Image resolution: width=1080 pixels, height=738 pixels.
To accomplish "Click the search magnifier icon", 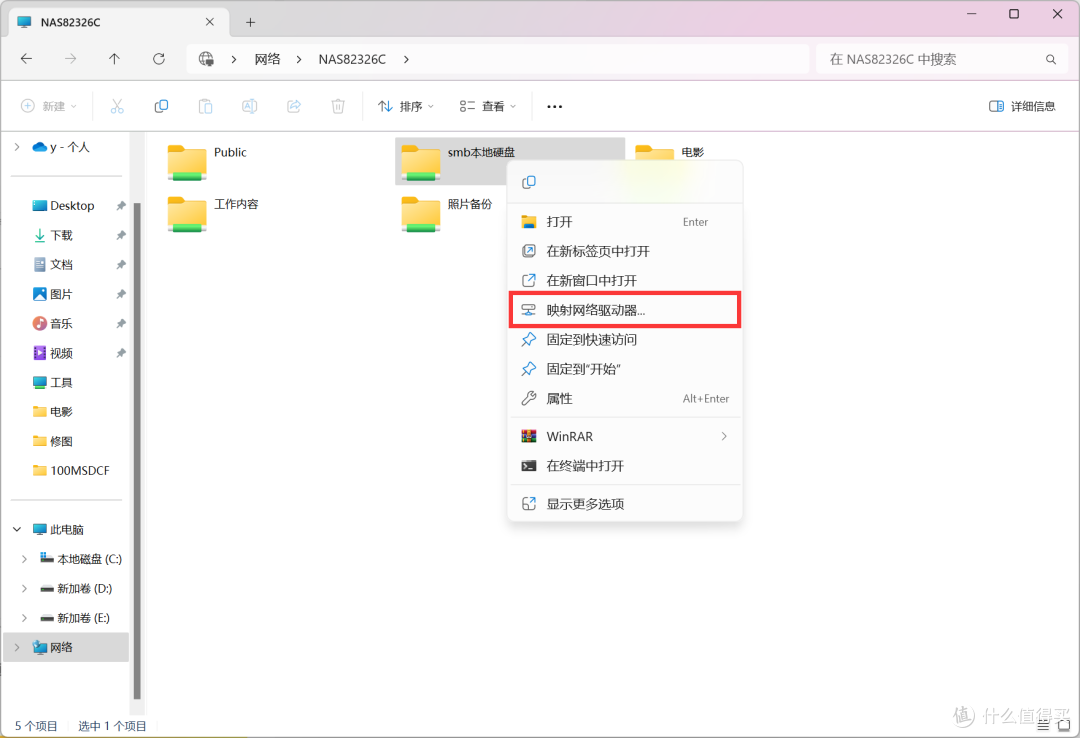I will [1050, 59].
